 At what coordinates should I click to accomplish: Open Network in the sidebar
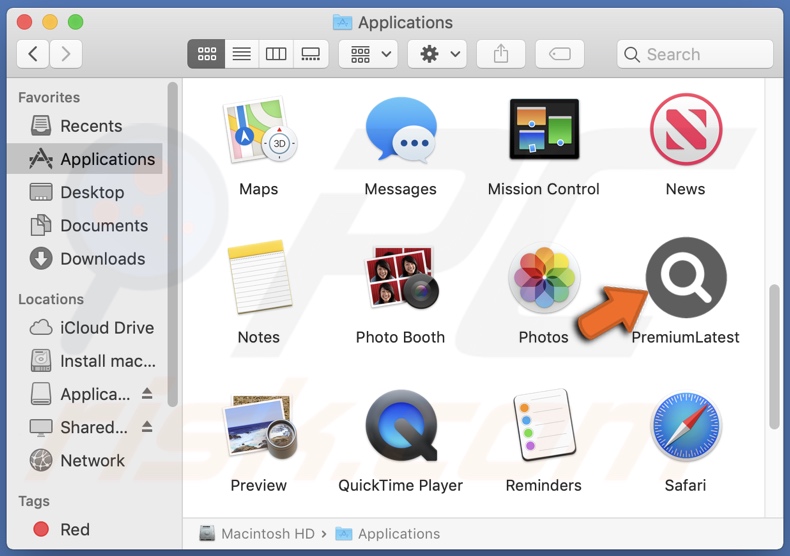85,461
